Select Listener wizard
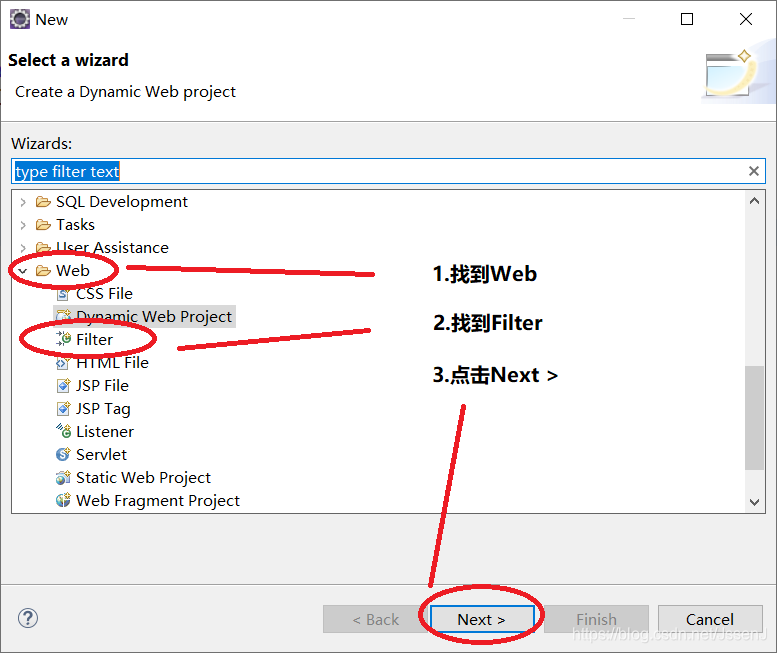 [105, 432]
